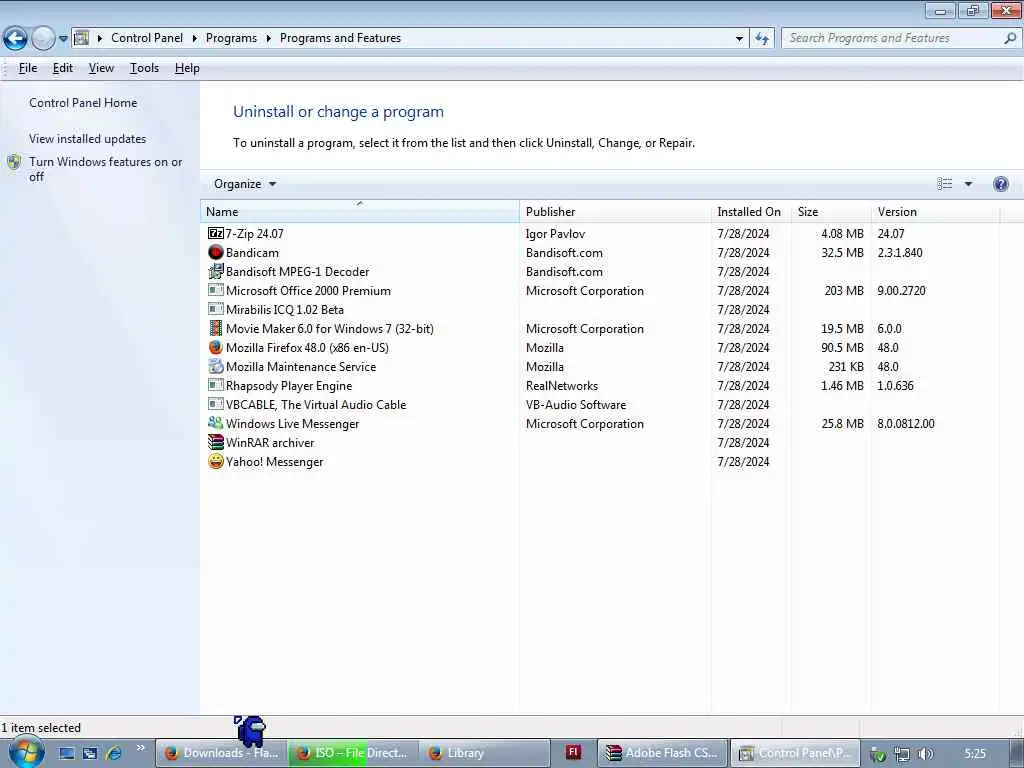Click the Mozilla Firefox 48.0 icon
Image resolution: width=1024 pixels, height=768 pixels.
[x=216, y=347]
